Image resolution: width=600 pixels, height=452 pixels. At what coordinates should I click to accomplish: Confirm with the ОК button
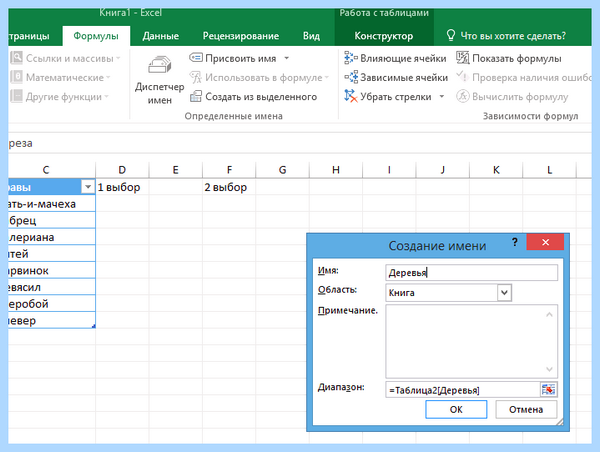pos(456,410)
